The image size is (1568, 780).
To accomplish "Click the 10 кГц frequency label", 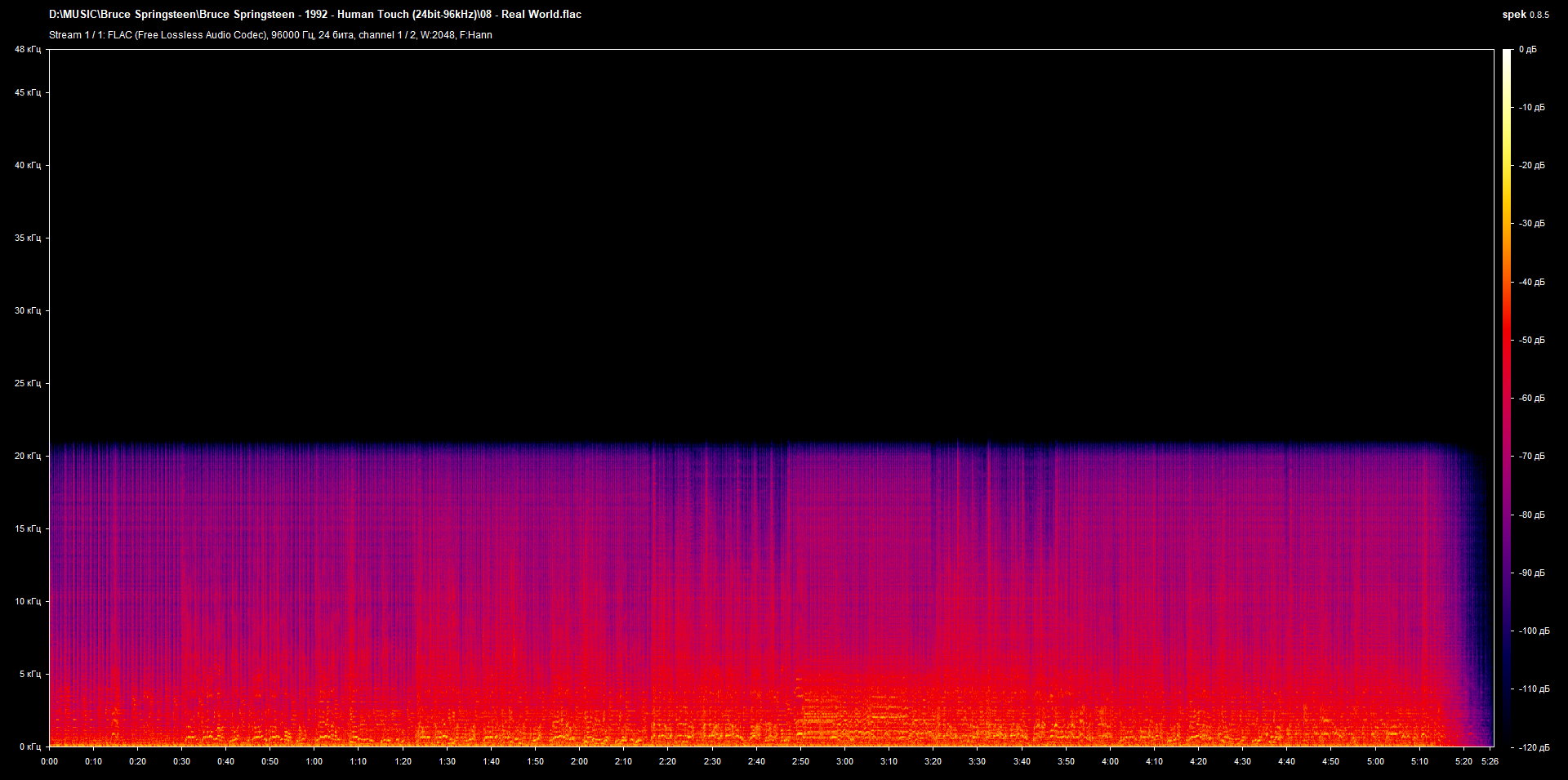I will 28,601.
